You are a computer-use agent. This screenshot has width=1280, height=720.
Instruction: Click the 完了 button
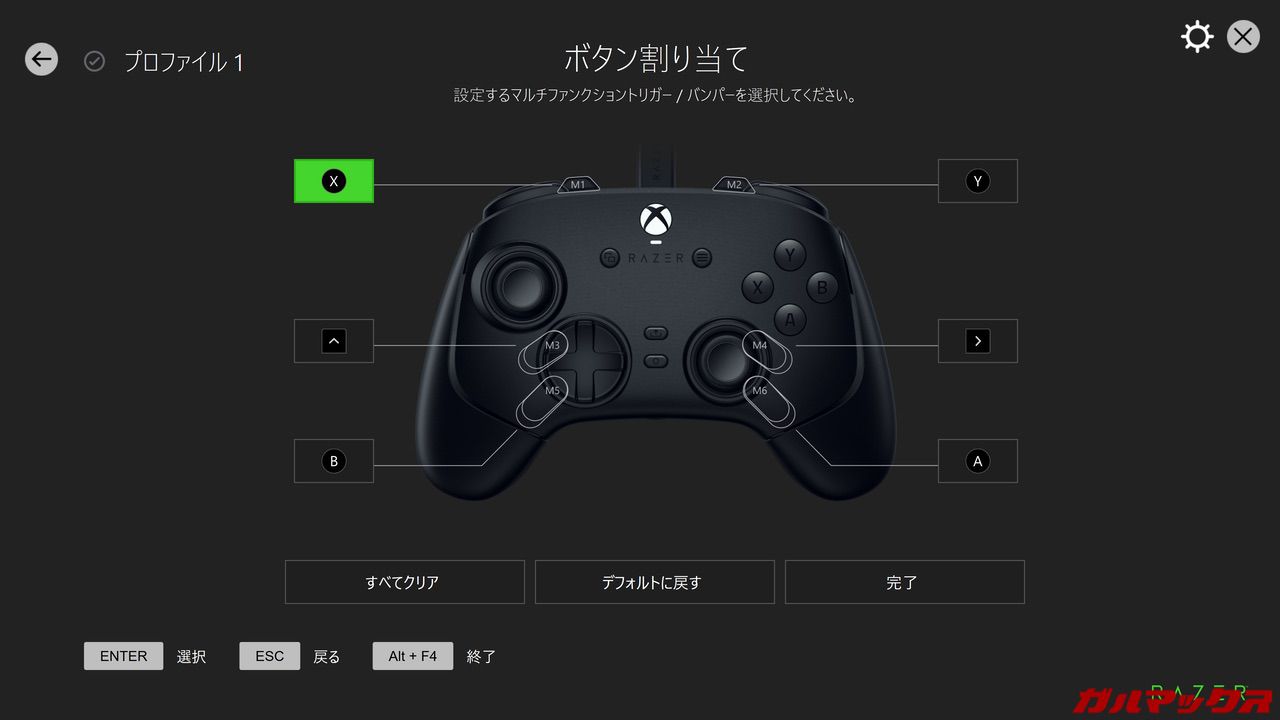pyautogui.click(x=905, y=582)
